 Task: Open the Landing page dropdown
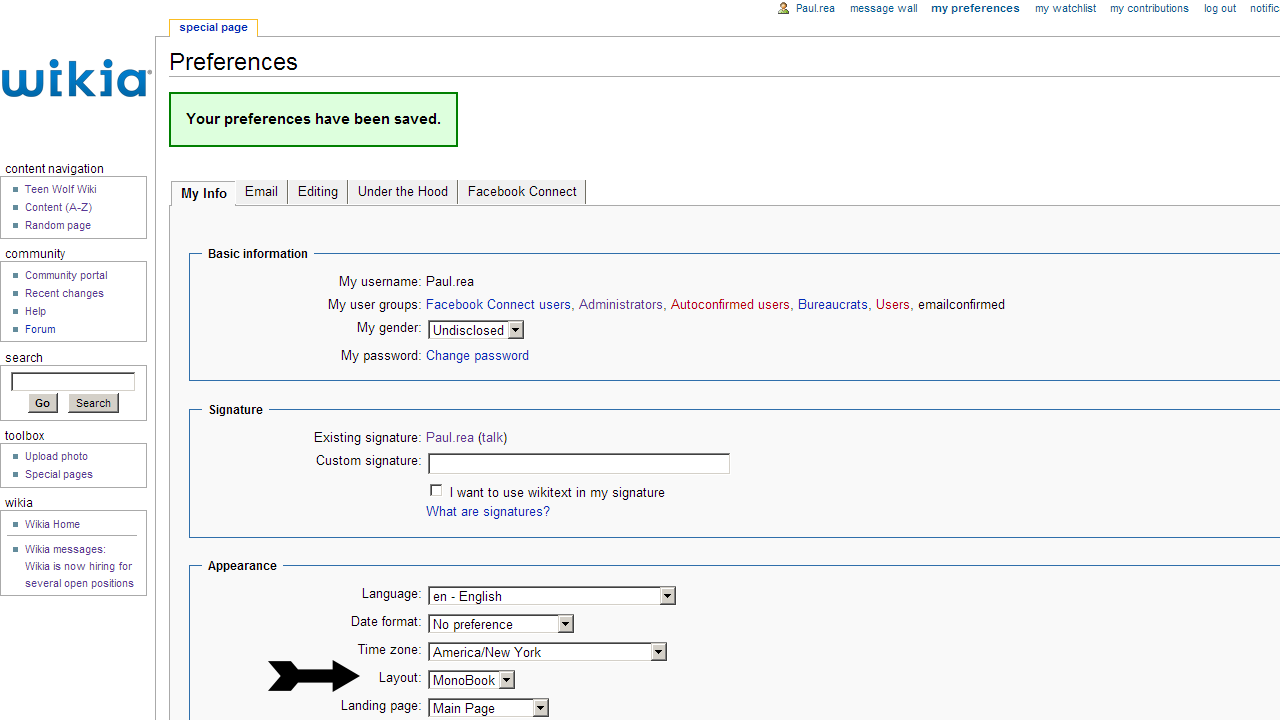489,708
